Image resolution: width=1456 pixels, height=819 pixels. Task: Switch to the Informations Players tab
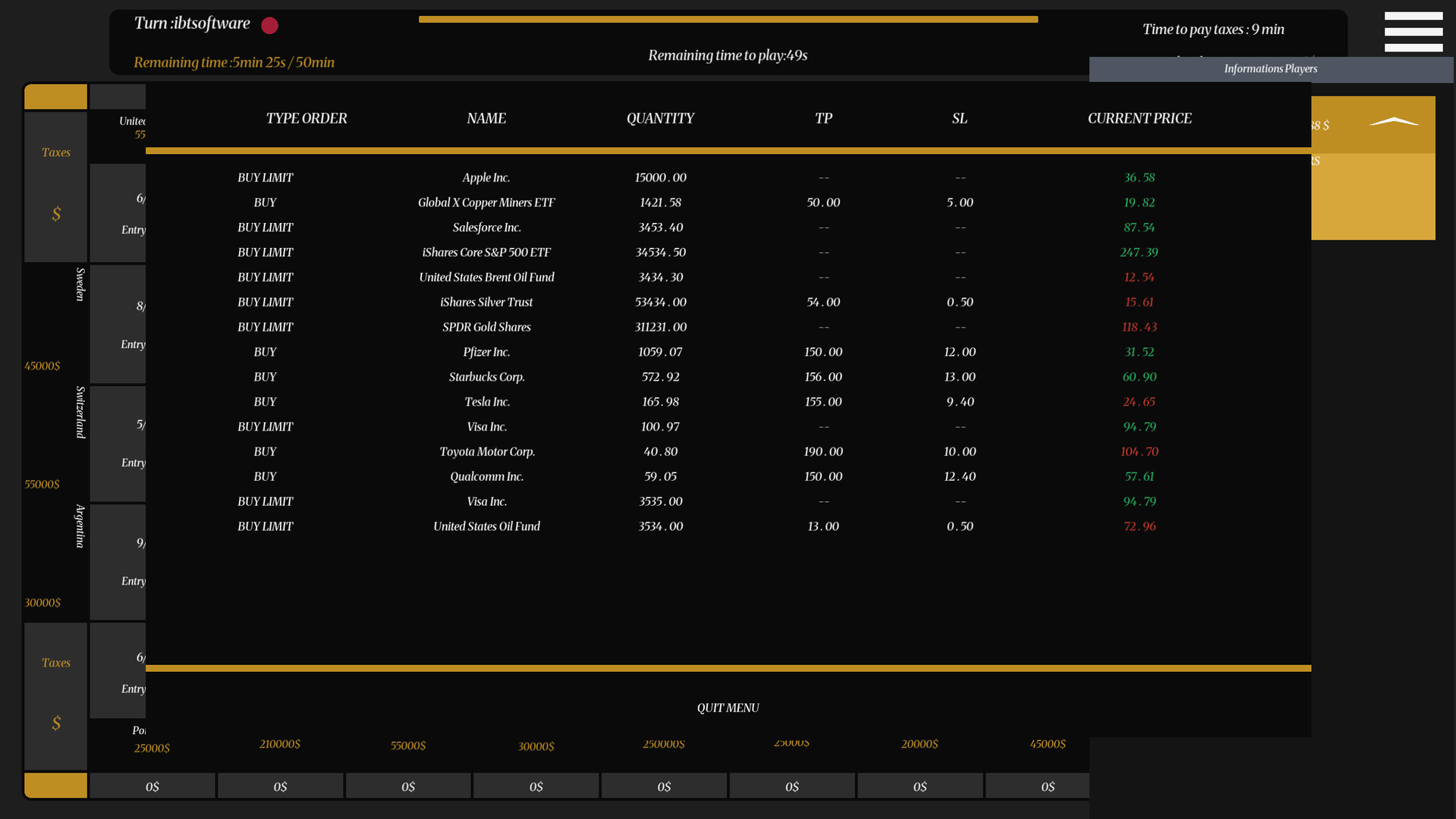[x=1270, y=68]
